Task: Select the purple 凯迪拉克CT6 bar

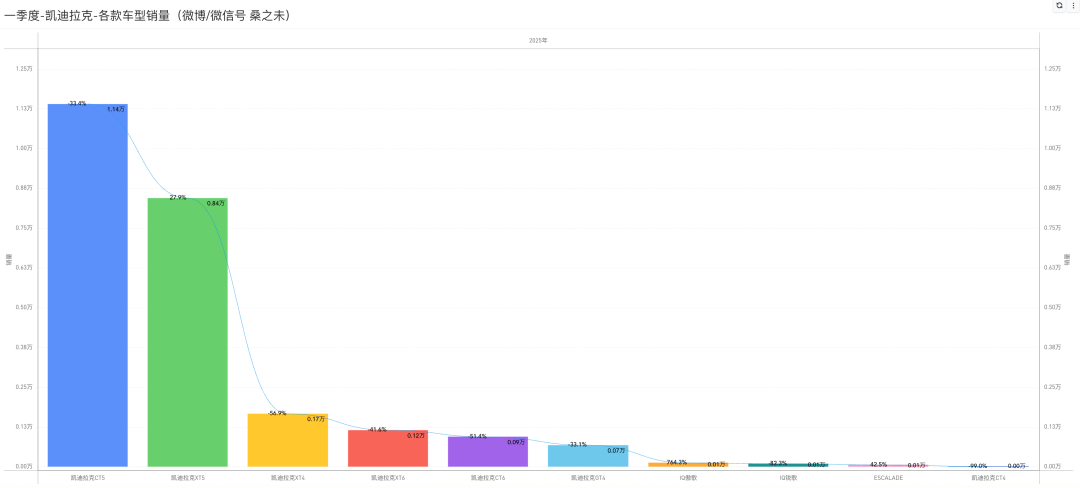Action: tap(488, 452)
